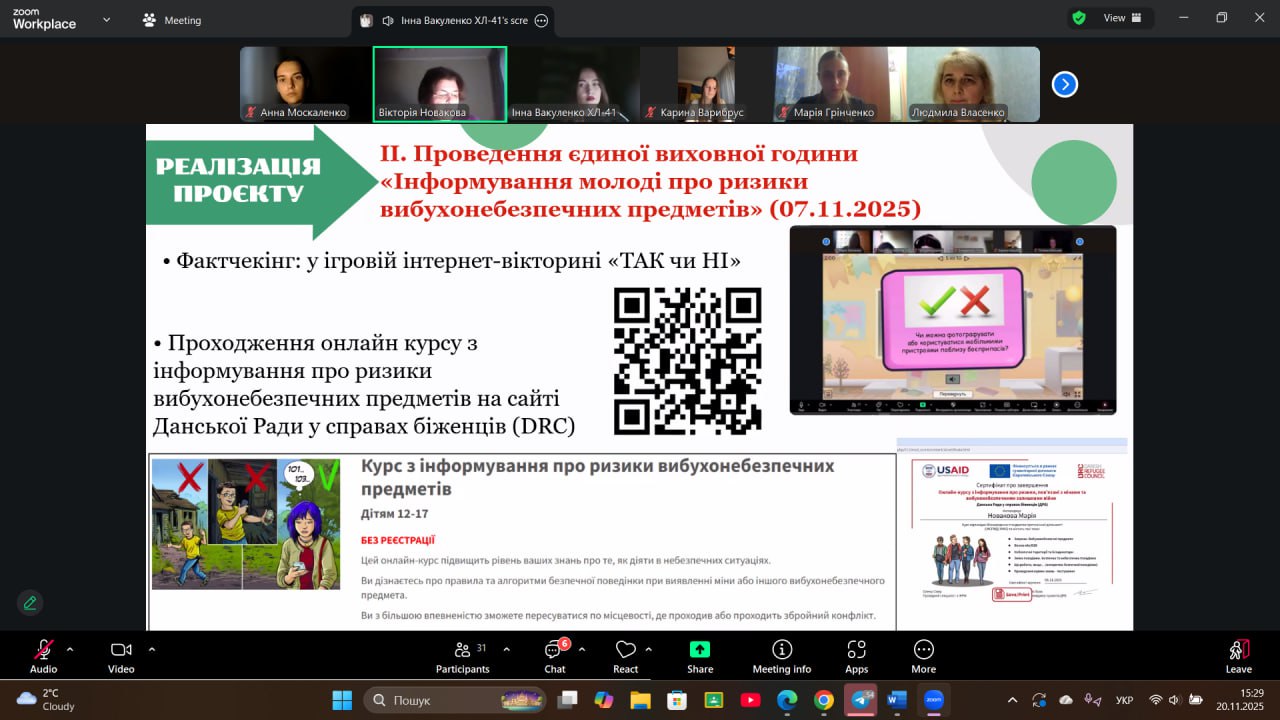Open Meeting info
This screenshot has height=720, width=1280.
tap(782, 655)
